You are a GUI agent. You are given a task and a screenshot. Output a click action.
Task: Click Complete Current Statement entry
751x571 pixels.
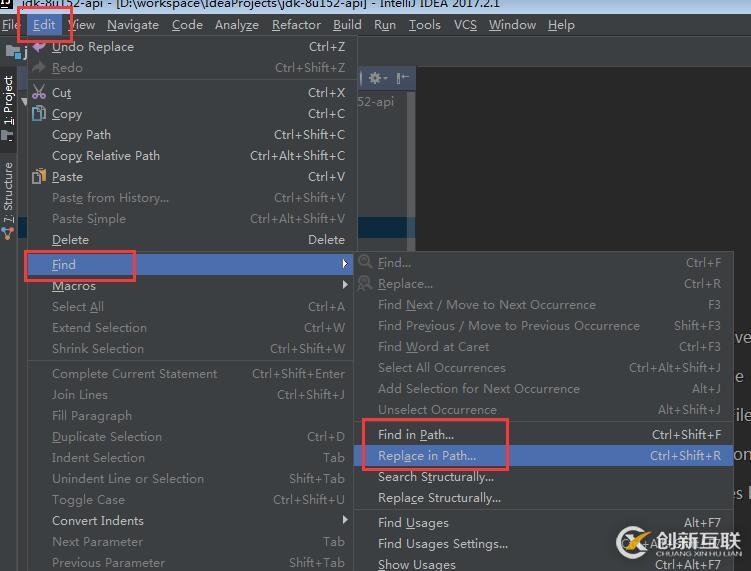tap(190, 374)
